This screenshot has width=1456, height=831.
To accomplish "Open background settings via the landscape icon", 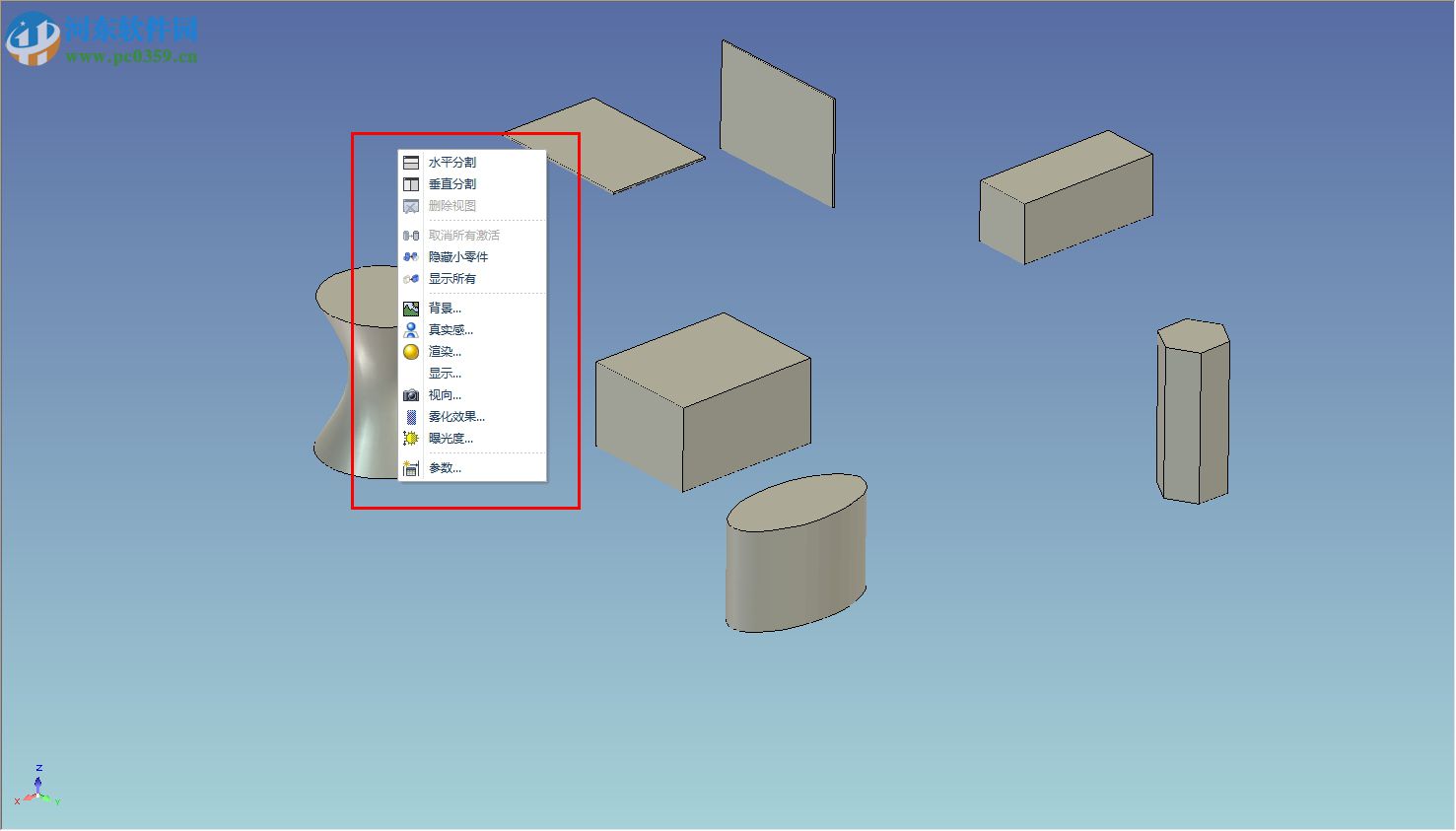I will (411, 309).
